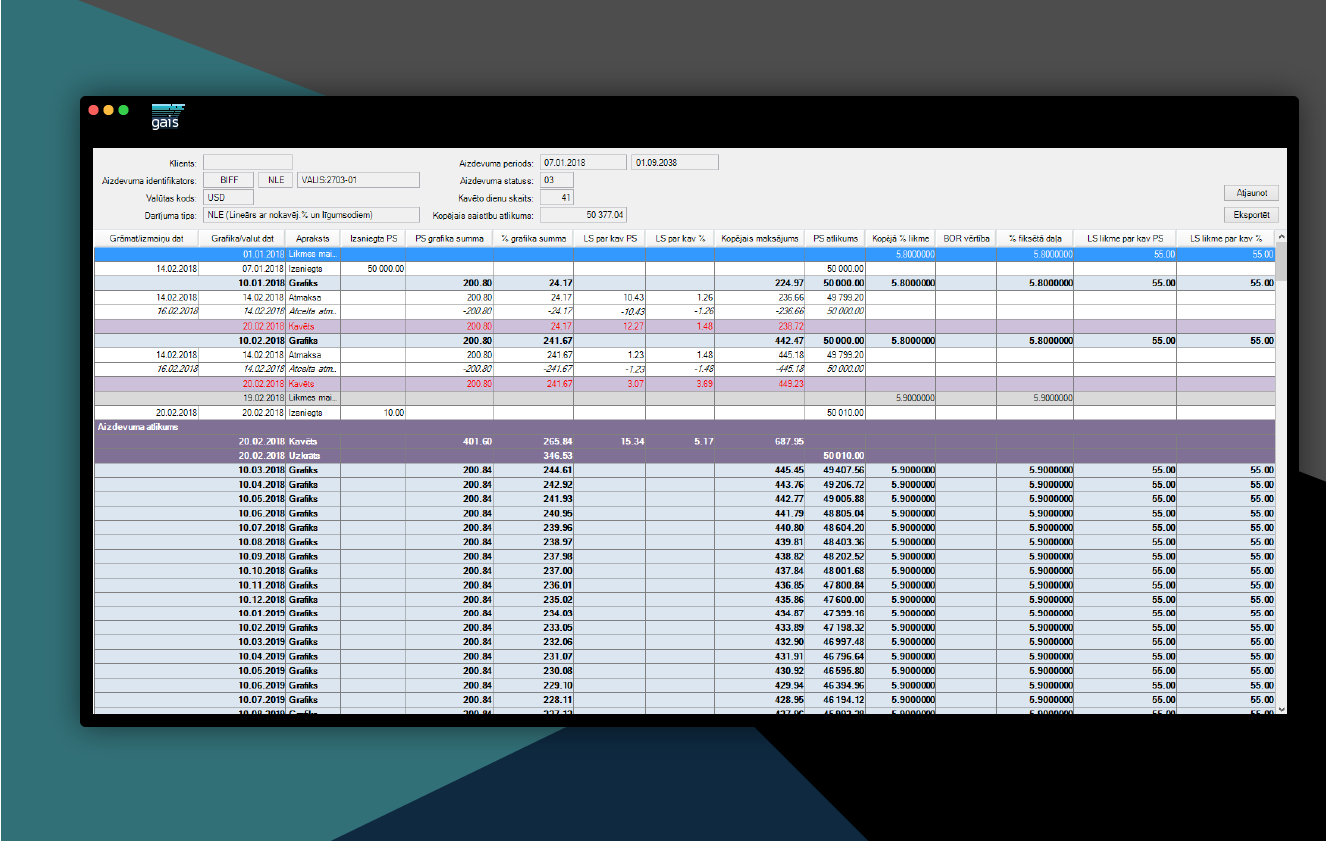Click the 10.00 issued amount cell
The height and width of the screenshot is (841, 1326).
click(x=373, y=412)
